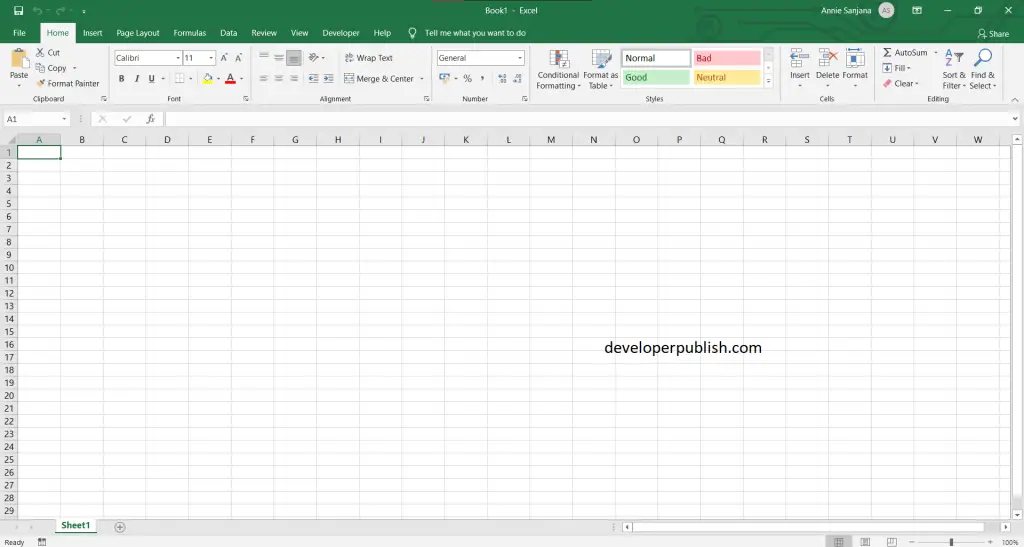Click the Share button
The image size is (1024, 547).
(x=993, y=33)
